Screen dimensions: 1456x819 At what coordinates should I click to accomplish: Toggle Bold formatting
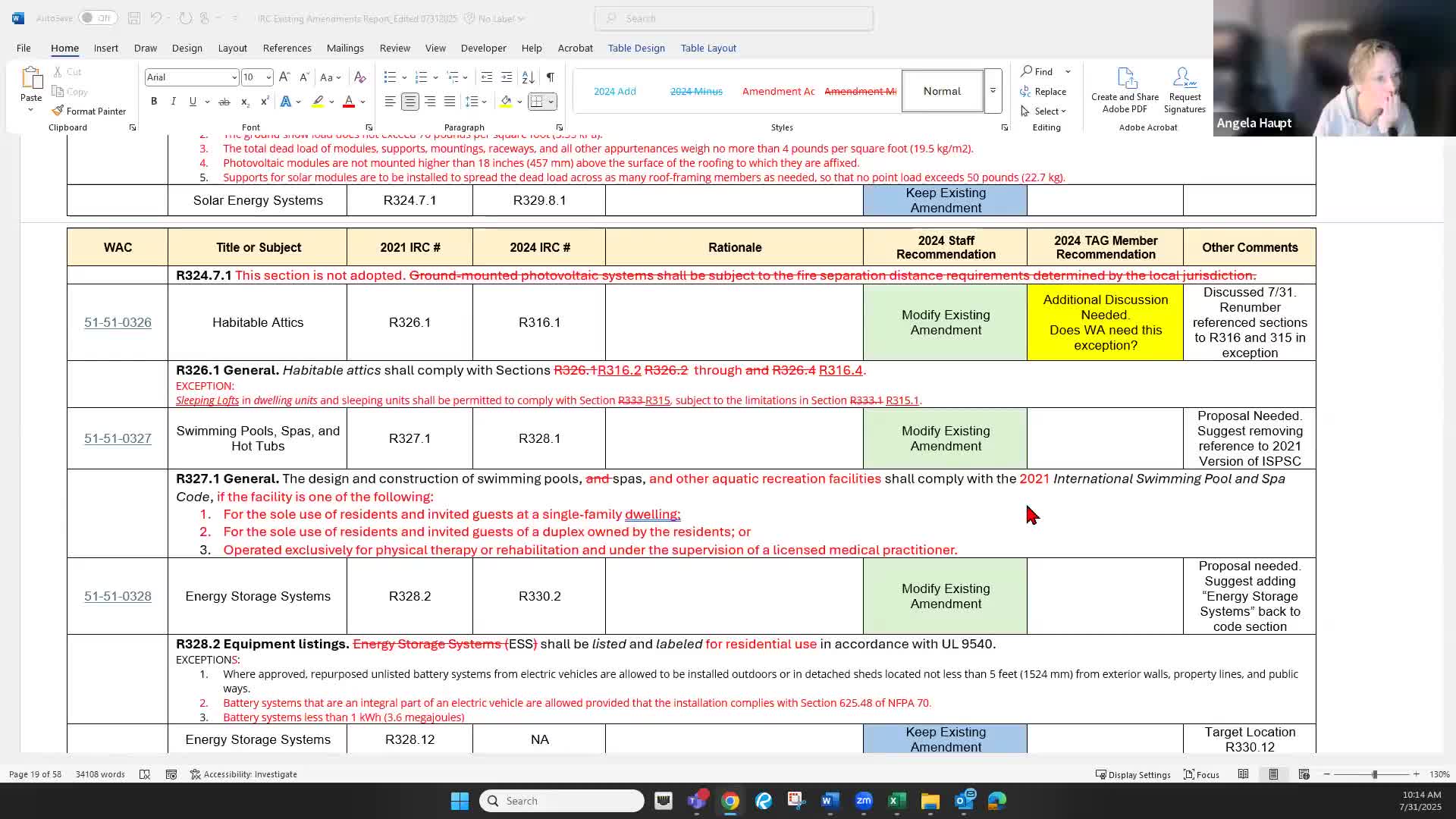[x=154, y=102]
